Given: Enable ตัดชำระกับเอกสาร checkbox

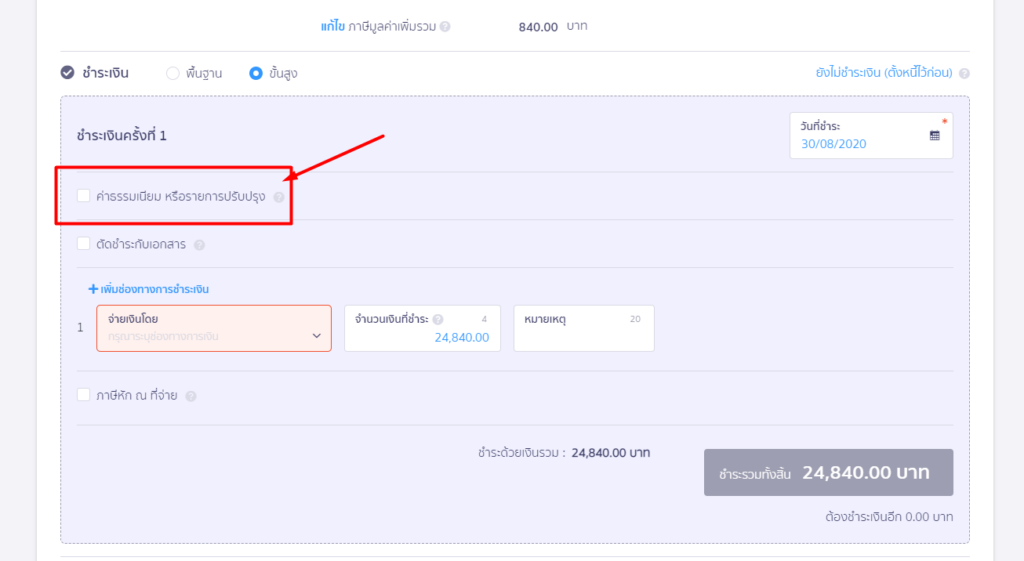Looking at the screenshot, I should (x=83, y=244).
